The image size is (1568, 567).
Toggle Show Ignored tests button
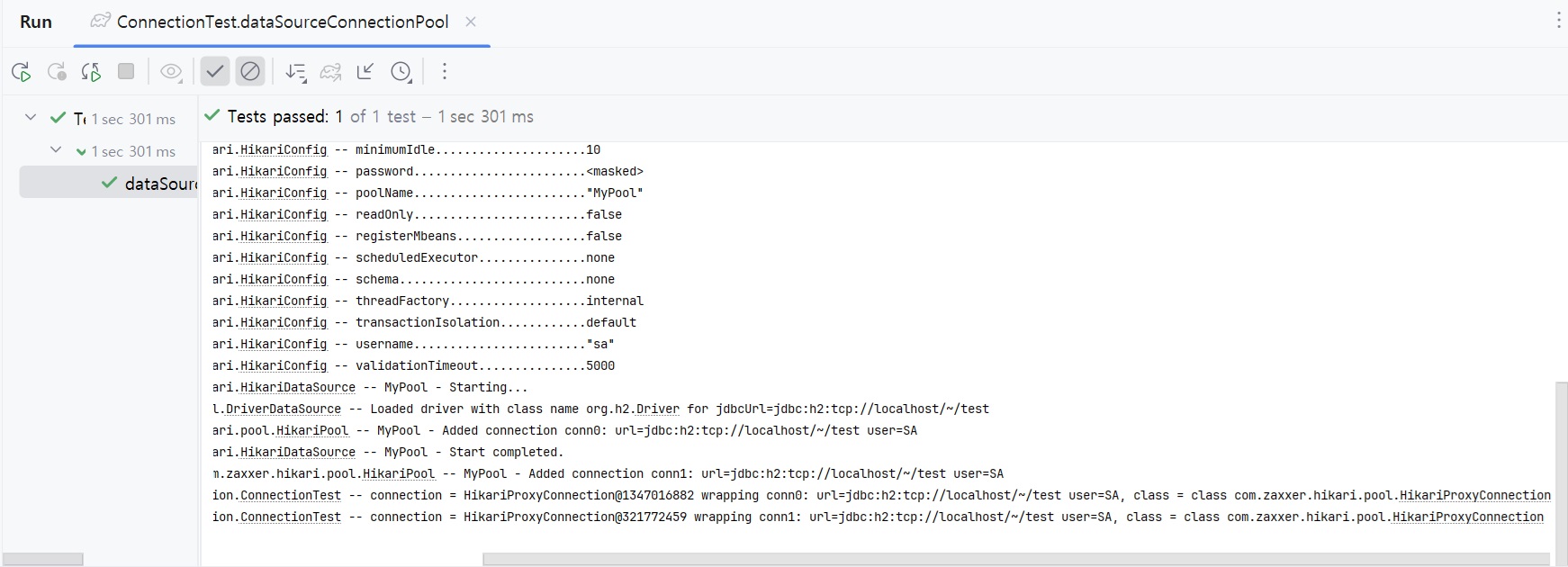(x=250, y=71)
